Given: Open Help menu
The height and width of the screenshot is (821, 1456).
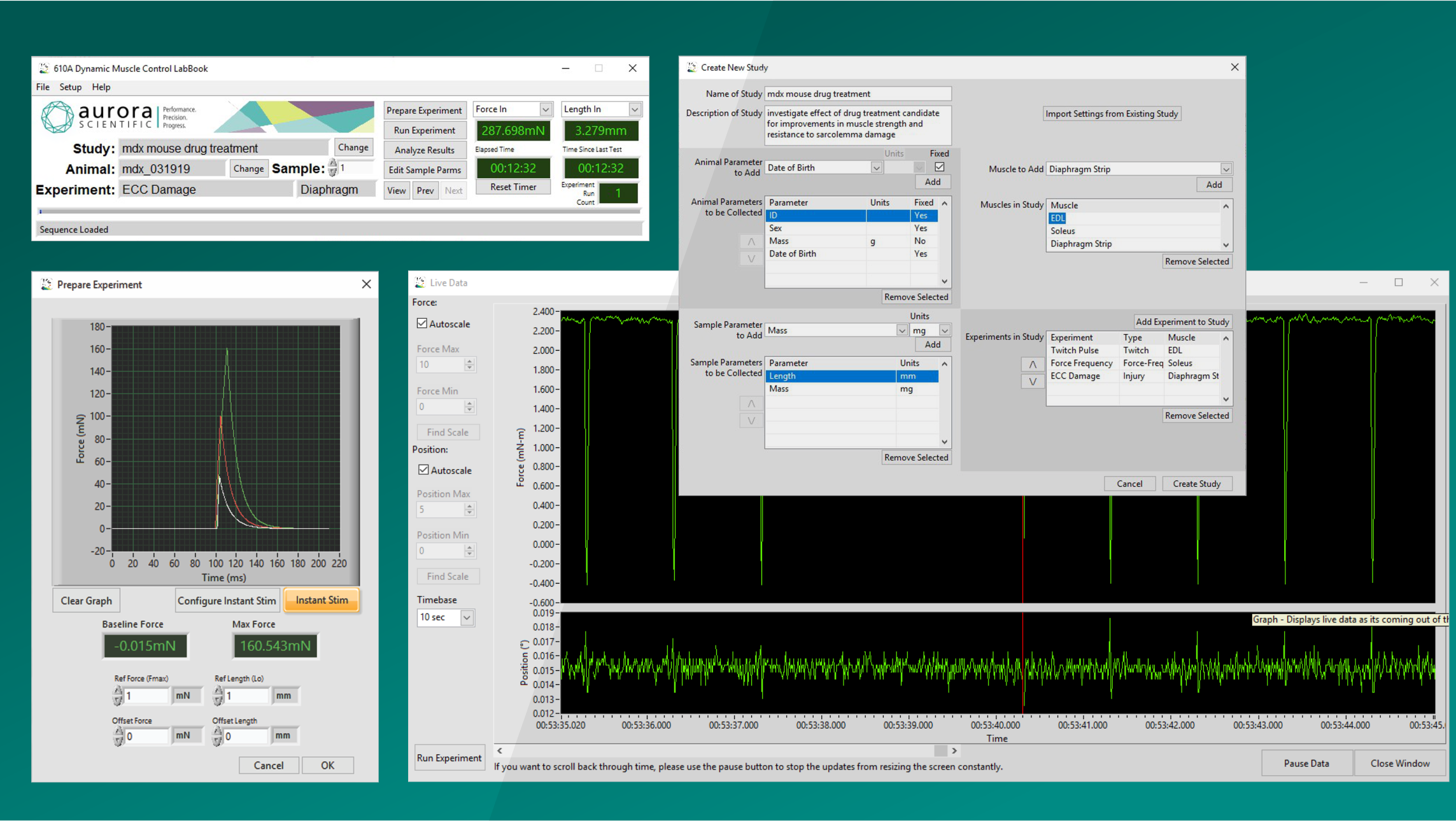Looking at the screenshot, I should point(101,87).
